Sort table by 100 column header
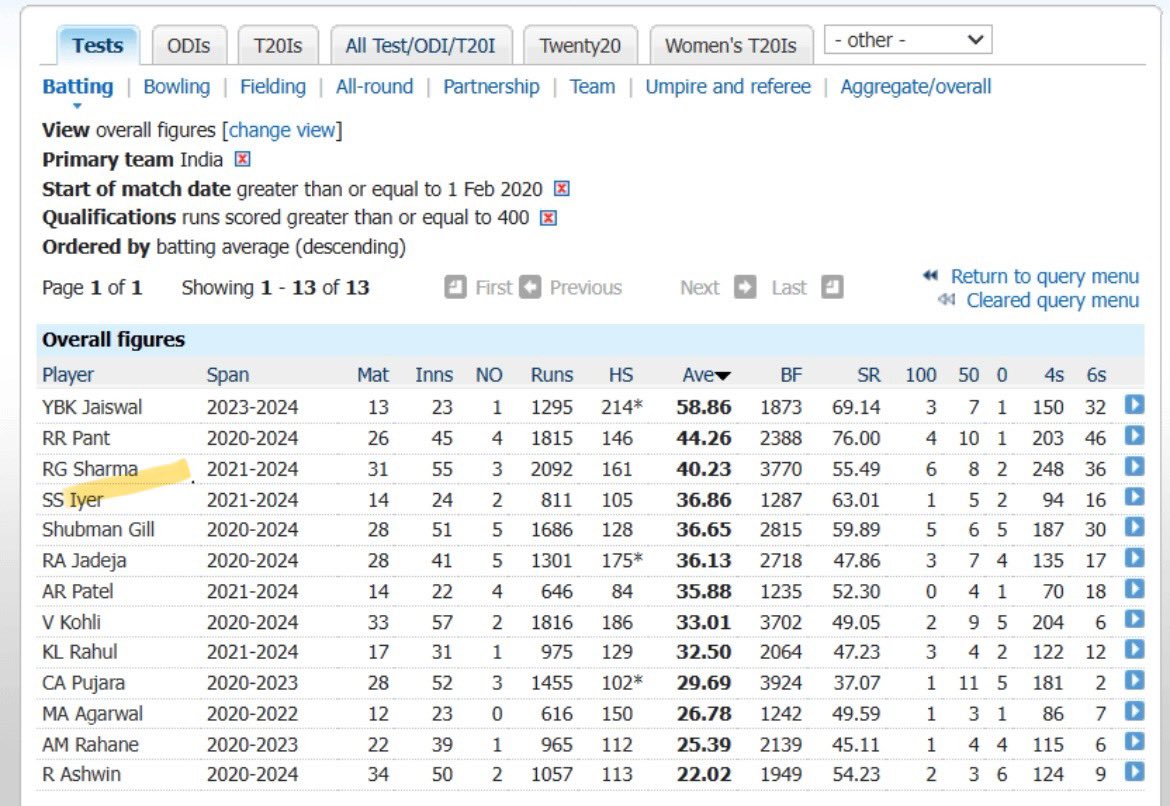This screenshot has height=806, width=1170. point(921,375)
